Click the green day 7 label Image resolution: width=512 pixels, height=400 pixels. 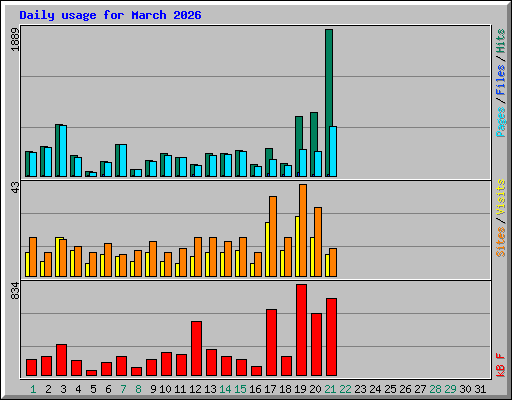pos(123,389)
